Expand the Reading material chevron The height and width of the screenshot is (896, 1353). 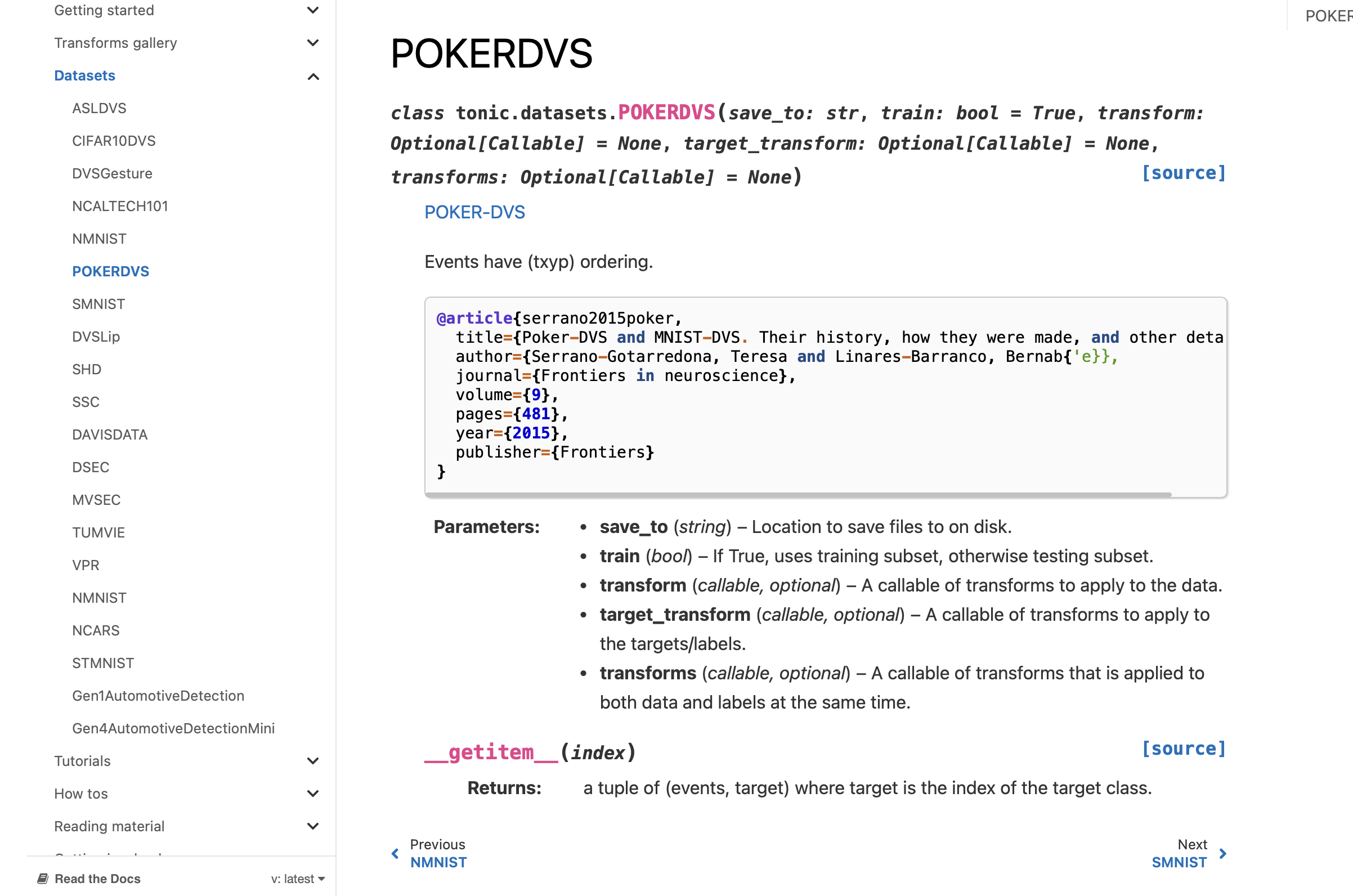(312, 826)
